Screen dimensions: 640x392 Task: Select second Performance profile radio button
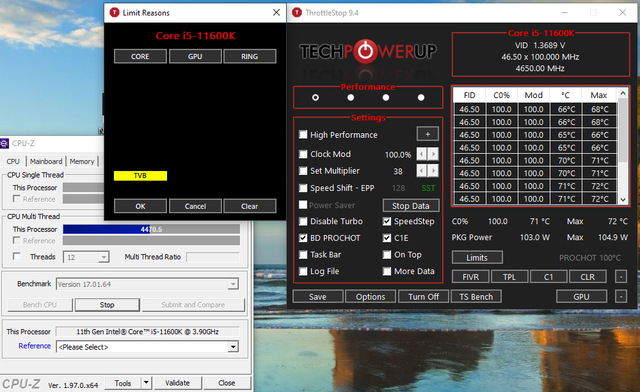(x=351, y=98)
